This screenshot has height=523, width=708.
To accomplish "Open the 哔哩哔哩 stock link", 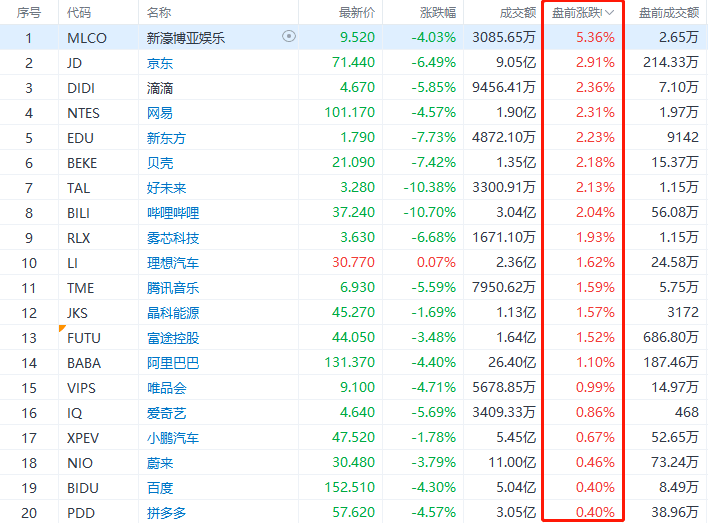I will click(x=173, y=213).
